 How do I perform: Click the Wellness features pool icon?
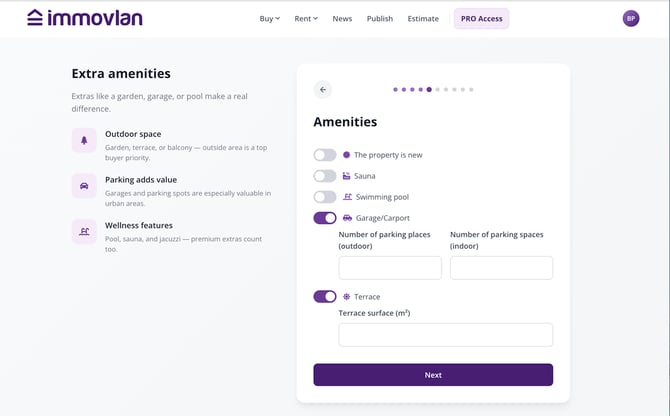coord(84,231)
